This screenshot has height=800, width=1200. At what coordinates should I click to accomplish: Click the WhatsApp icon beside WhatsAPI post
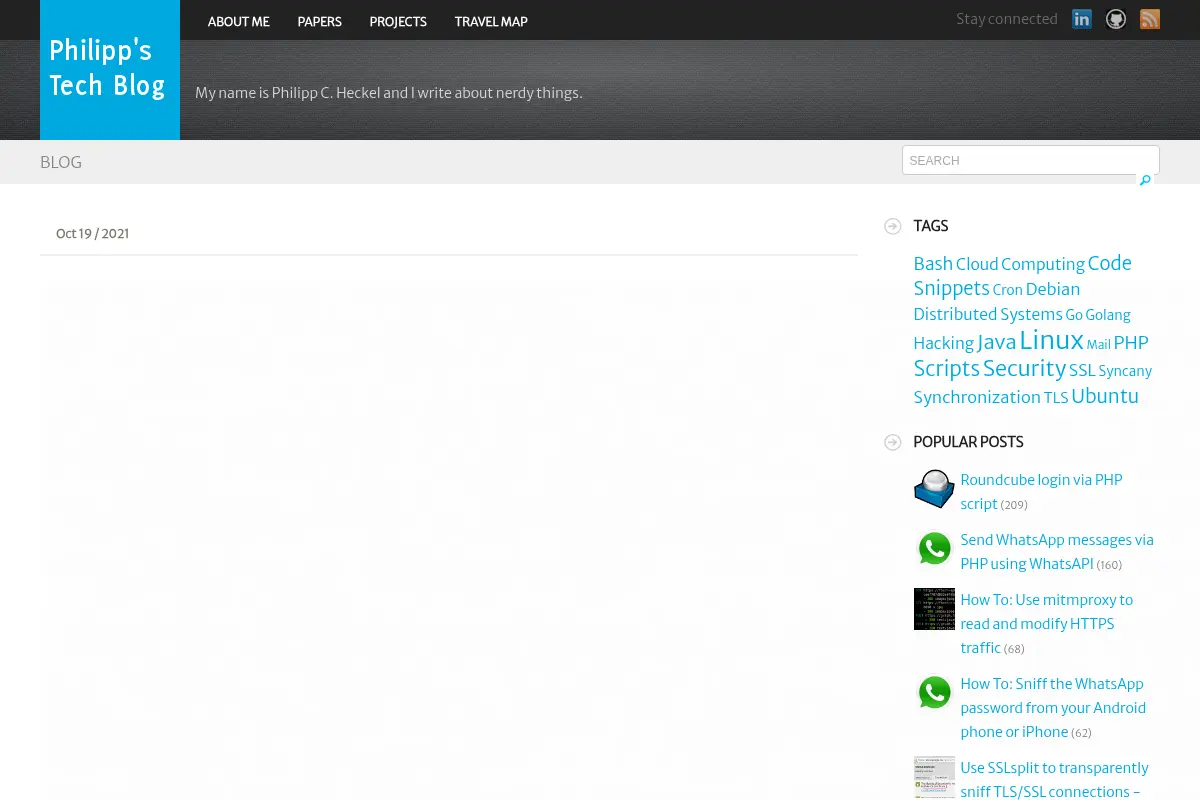click(x=934, y=549)
